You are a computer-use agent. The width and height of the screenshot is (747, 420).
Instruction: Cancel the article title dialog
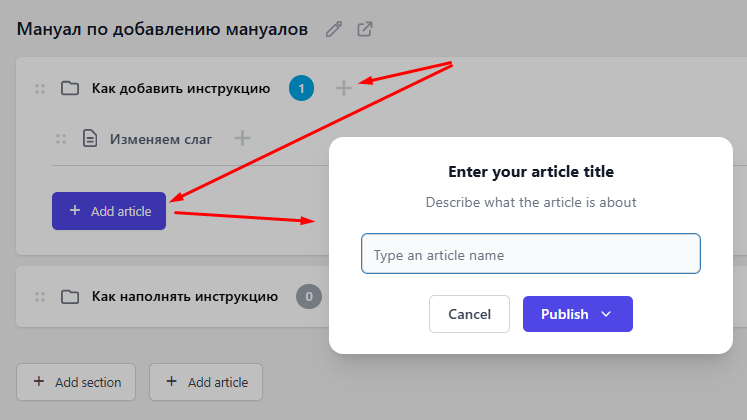(469, 314)
